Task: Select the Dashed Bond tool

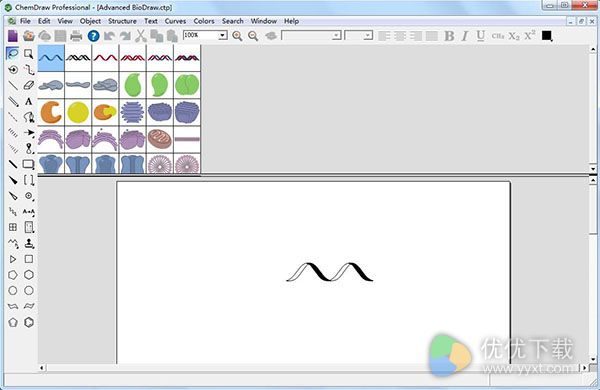Action: (x=13, y=117)
